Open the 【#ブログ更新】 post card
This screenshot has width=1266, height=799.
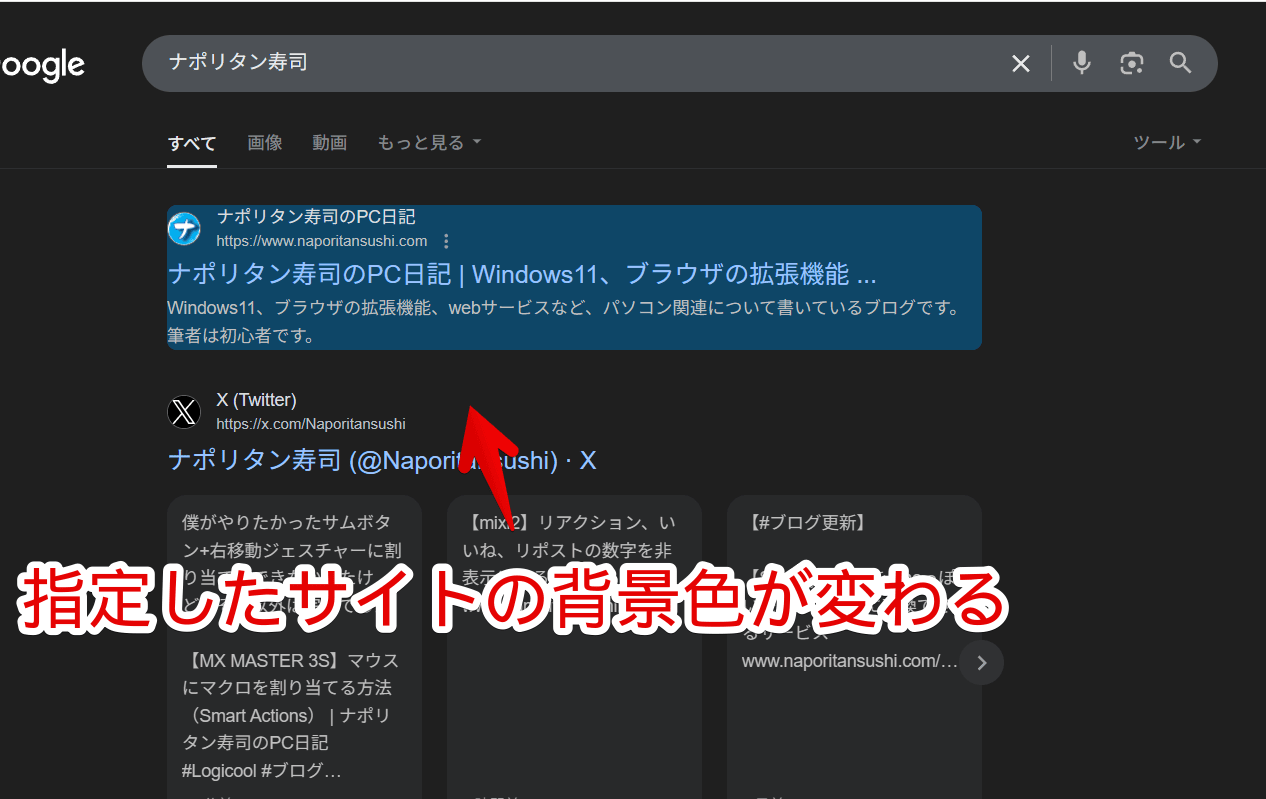(x=854, y=647)
